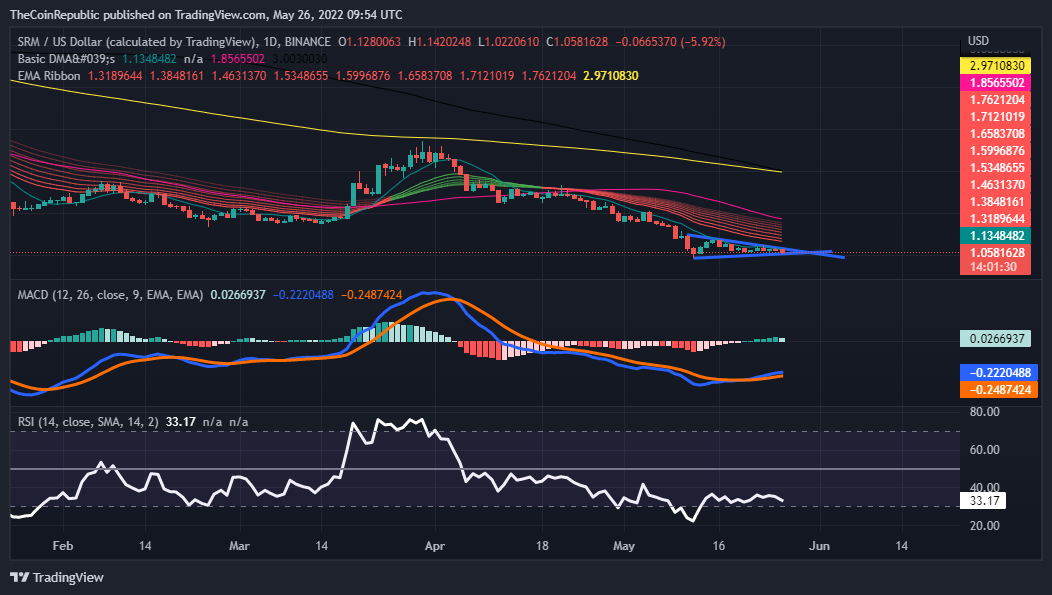Image resolution: width=1052 pixels, height=595 pixels.
Task: Click the 1.7621204 EMA price label
Action: 996,100
